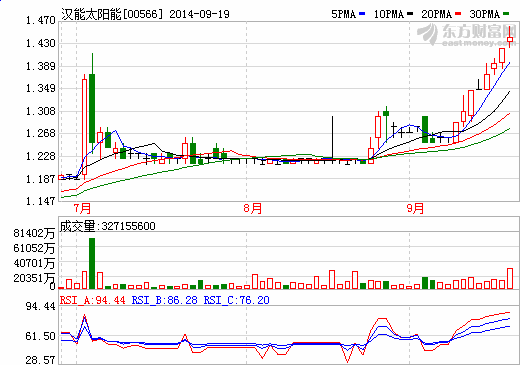520x365 pixels.
Task: Click the chart title 汉能太阳能[00566]
Action: (112, 14)
